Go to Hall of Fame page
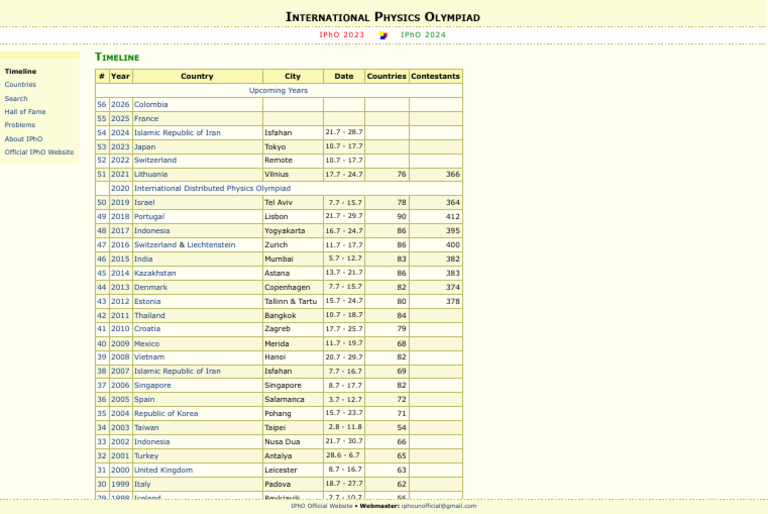Image resolution: width=768 pixels, height=514 pixels. (x=25, y=112)
